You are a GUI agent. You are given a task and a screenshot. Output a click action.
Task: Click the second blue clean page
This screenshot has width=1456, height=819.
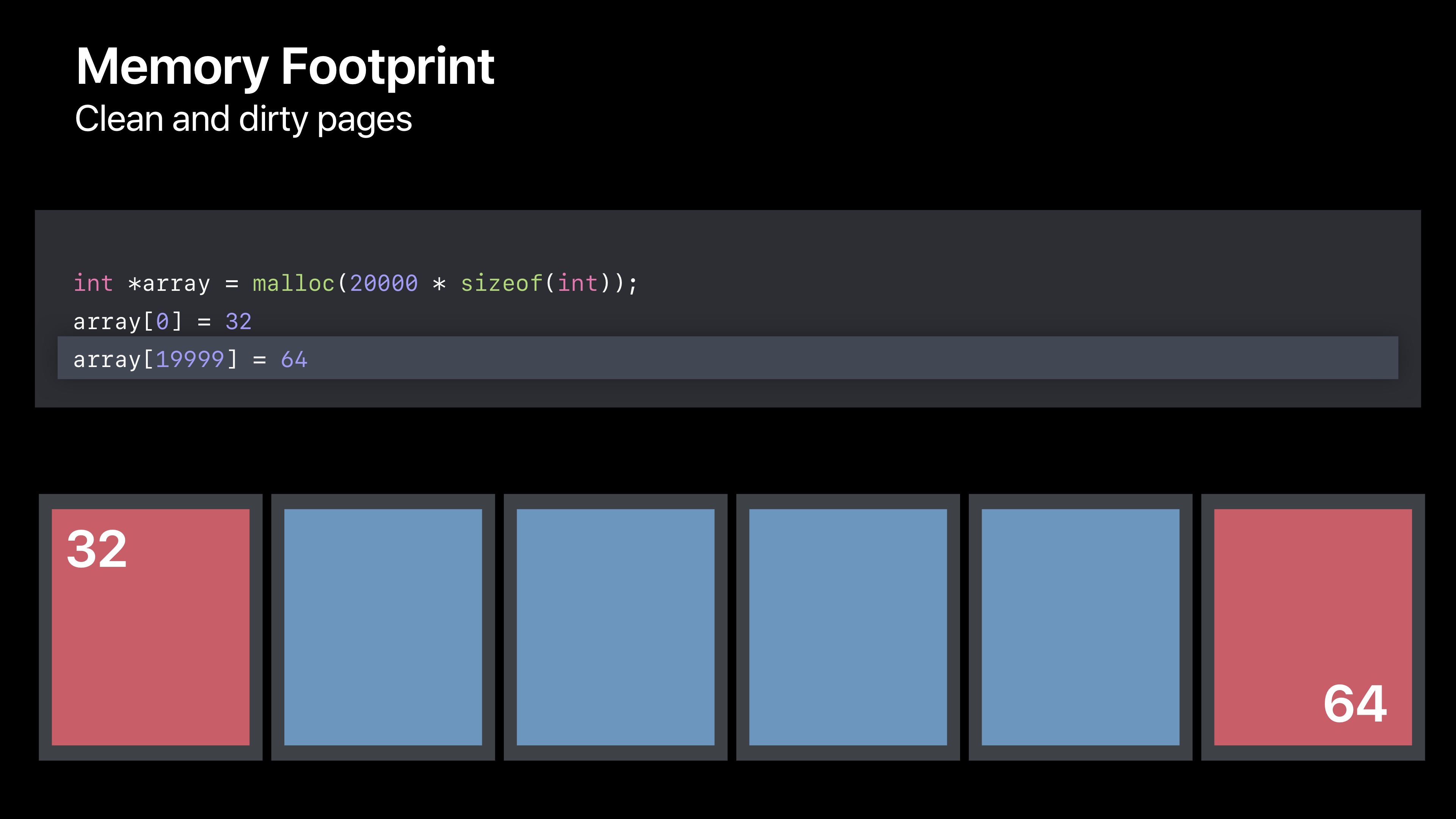pos(615,627)
